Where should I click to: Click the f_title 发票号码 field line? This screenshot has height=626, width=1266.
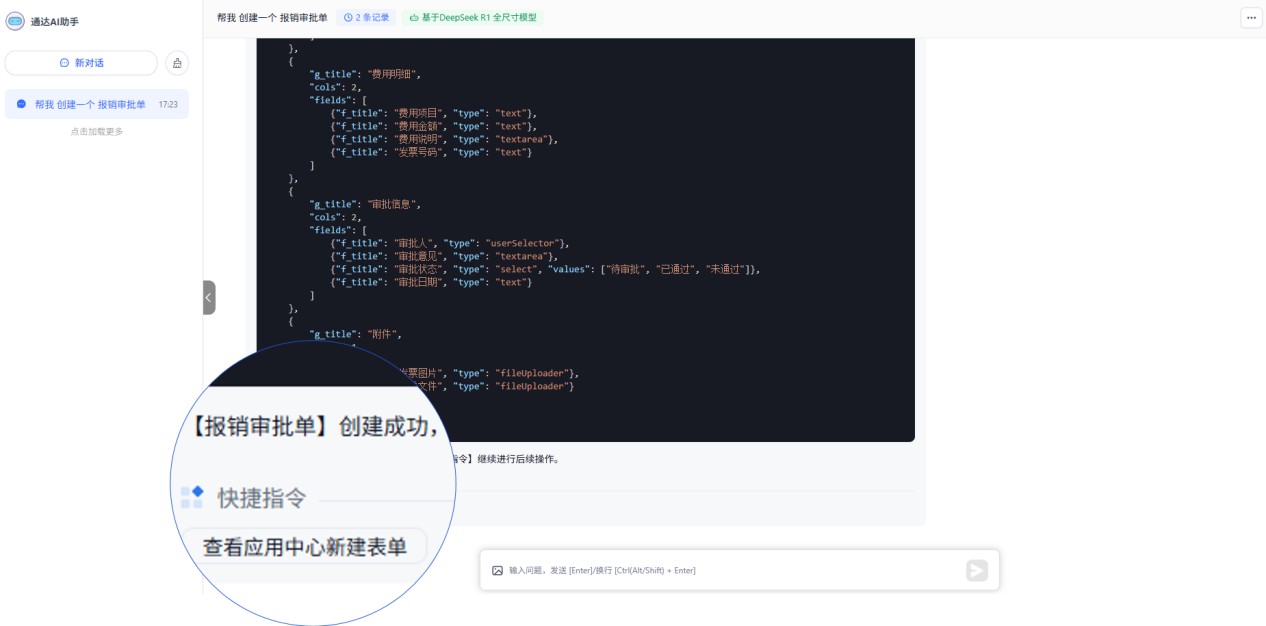pos(431,152)
